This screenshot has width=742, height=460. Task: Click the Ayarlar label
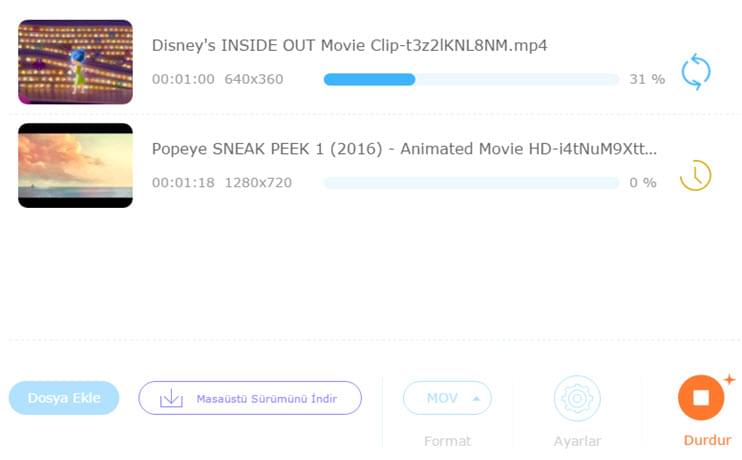(577, 441)
